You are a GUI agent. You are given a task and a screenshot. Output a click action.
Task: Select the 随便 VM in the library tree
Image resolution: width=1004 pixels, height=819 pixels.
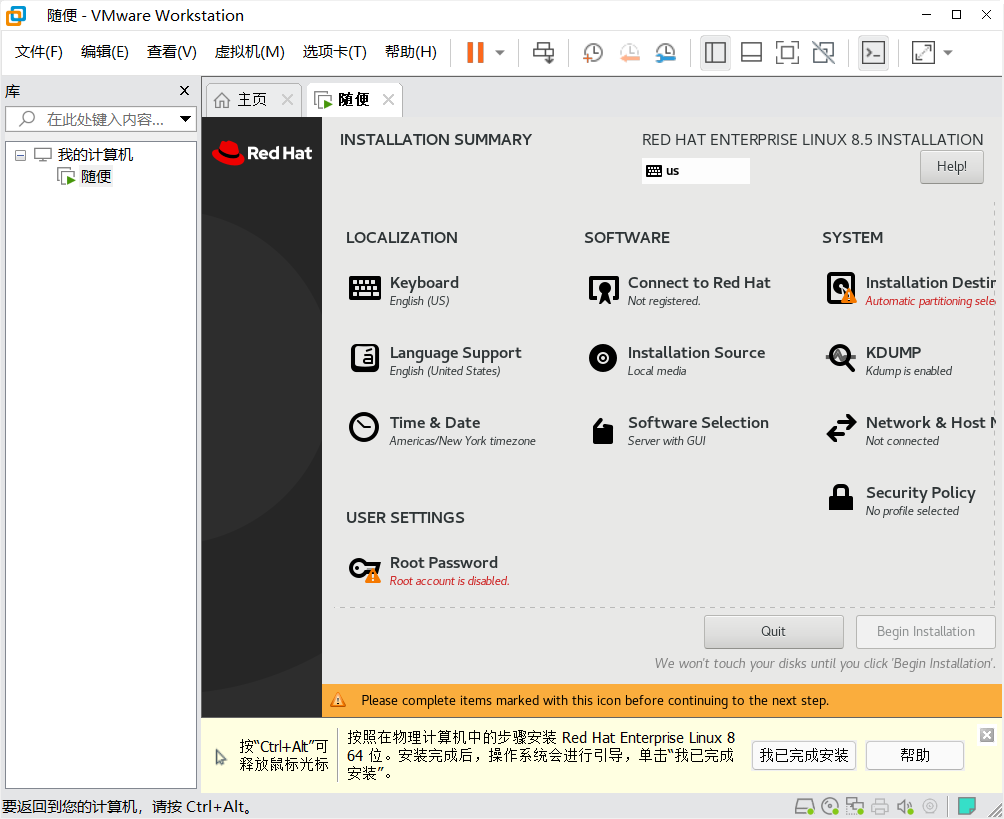tap(96, 176)
